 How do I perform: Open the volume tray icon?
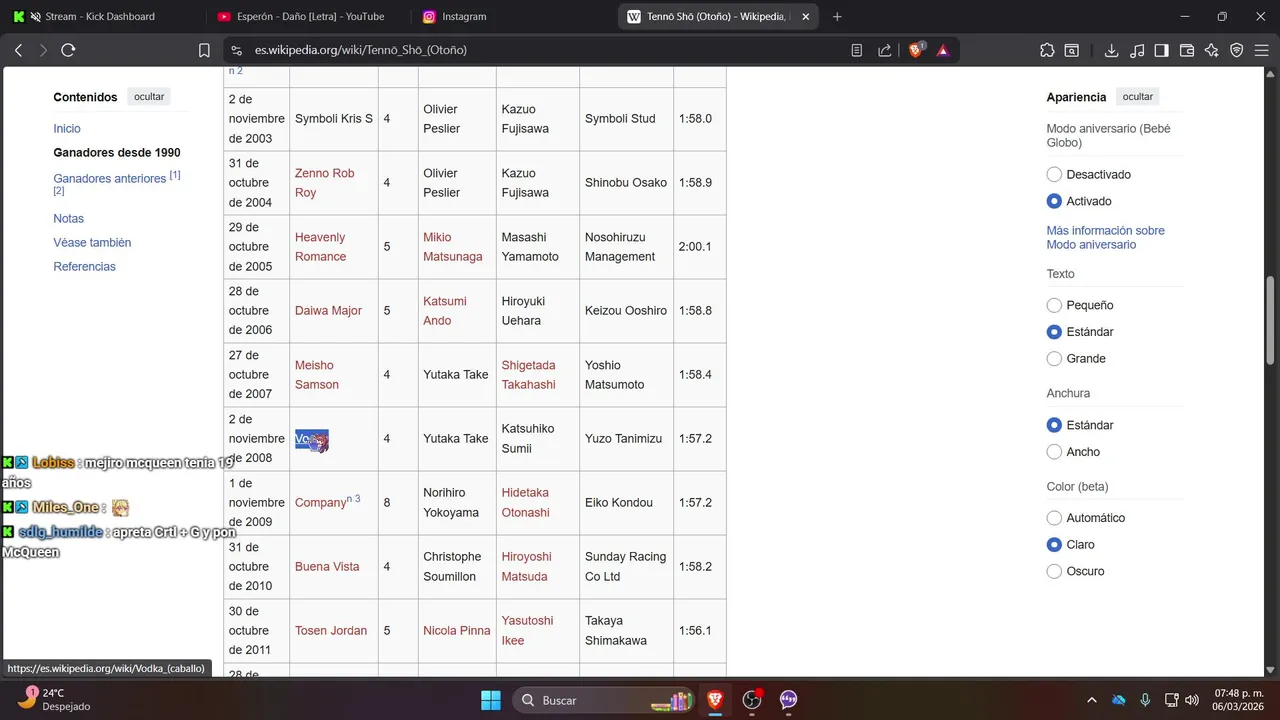[x=1192, y=700]
